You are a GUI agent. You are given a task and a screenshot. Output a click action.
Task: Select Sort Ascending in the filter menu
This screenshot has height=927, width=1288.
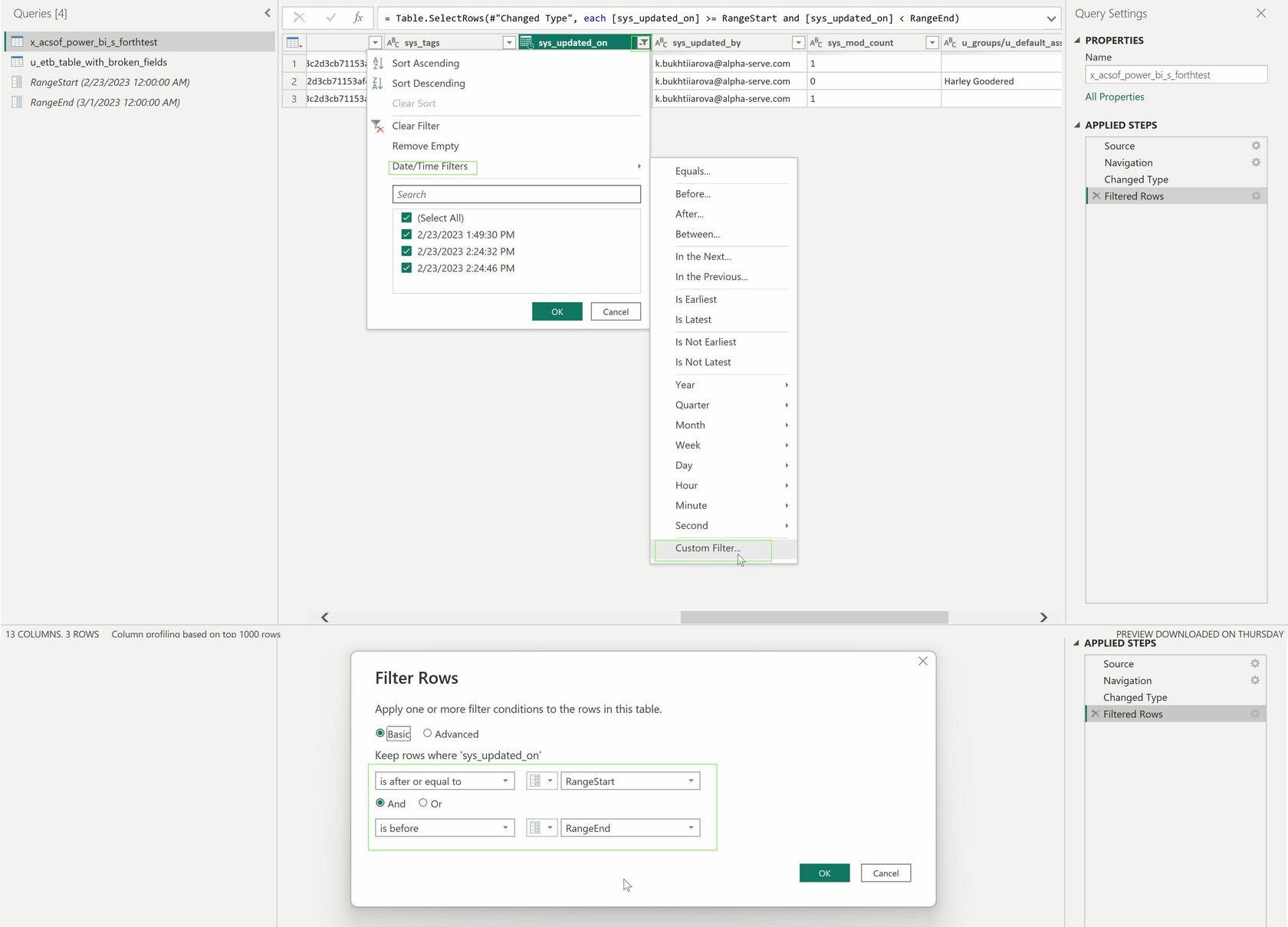(426, 63)
